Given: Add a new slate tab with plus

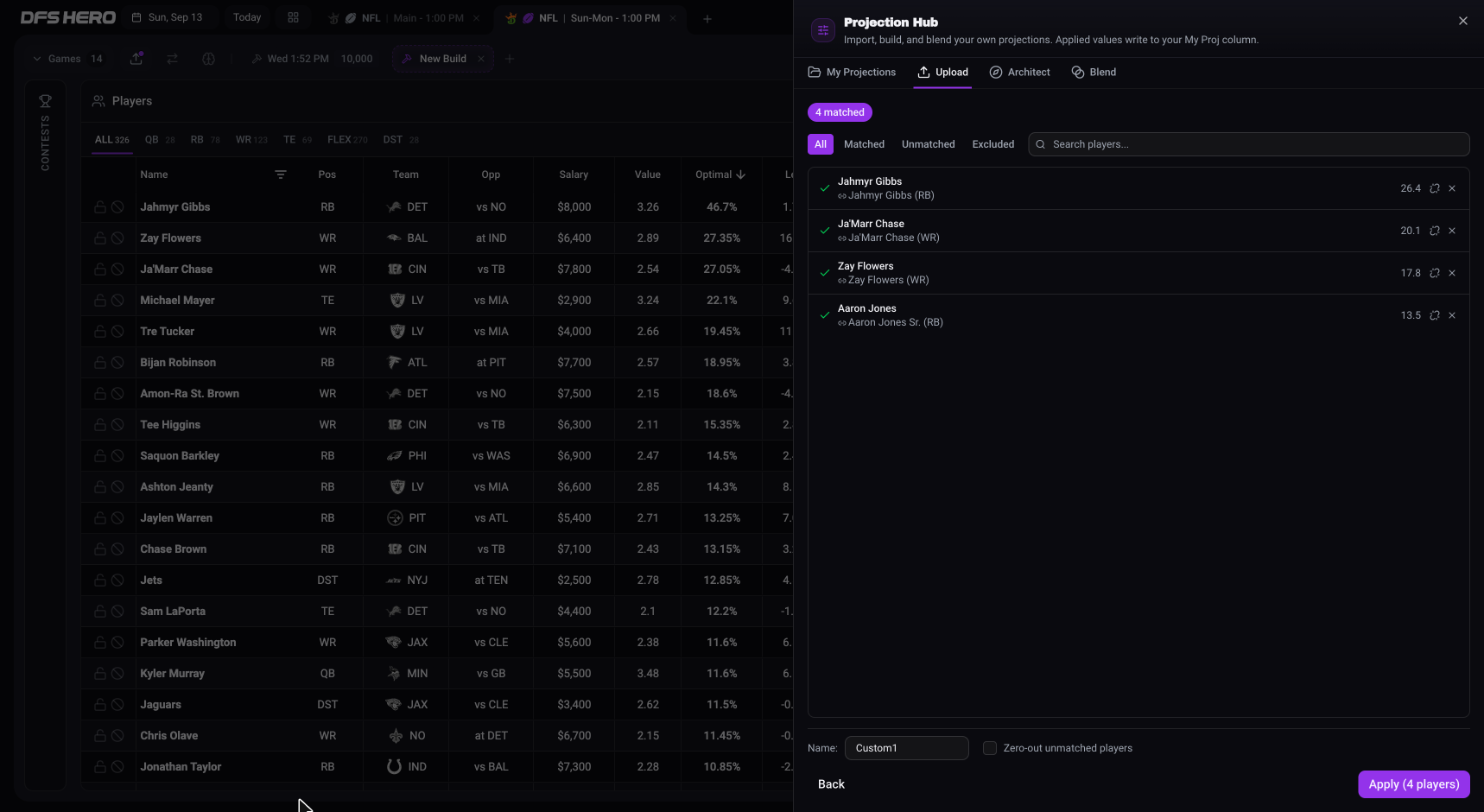Looking at the screenshot, I should click(707, 18).
